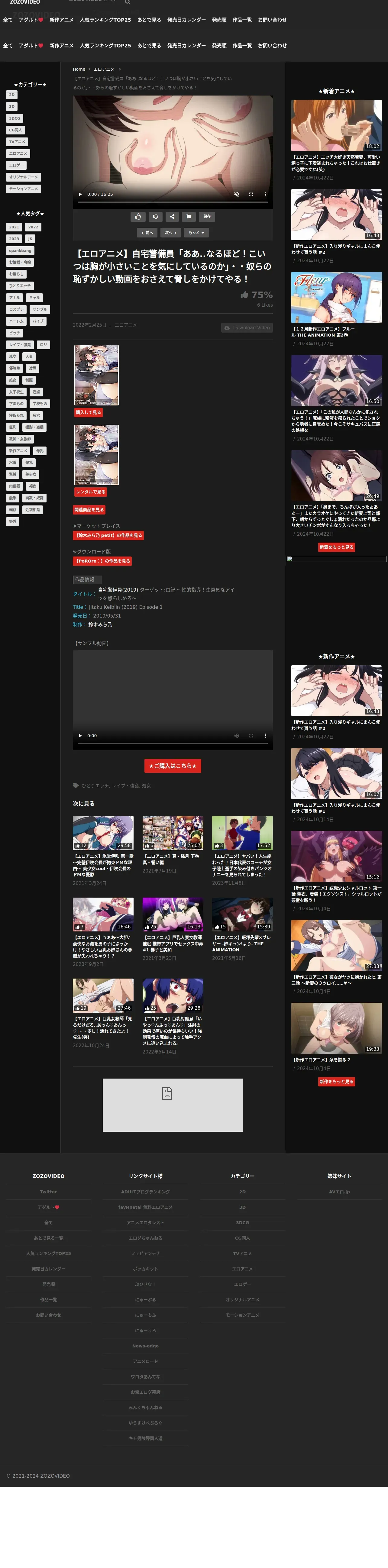This screenshot has height=1568, width=388.
Task: Select the 2D category tag
Action: (x=11, y=95)
